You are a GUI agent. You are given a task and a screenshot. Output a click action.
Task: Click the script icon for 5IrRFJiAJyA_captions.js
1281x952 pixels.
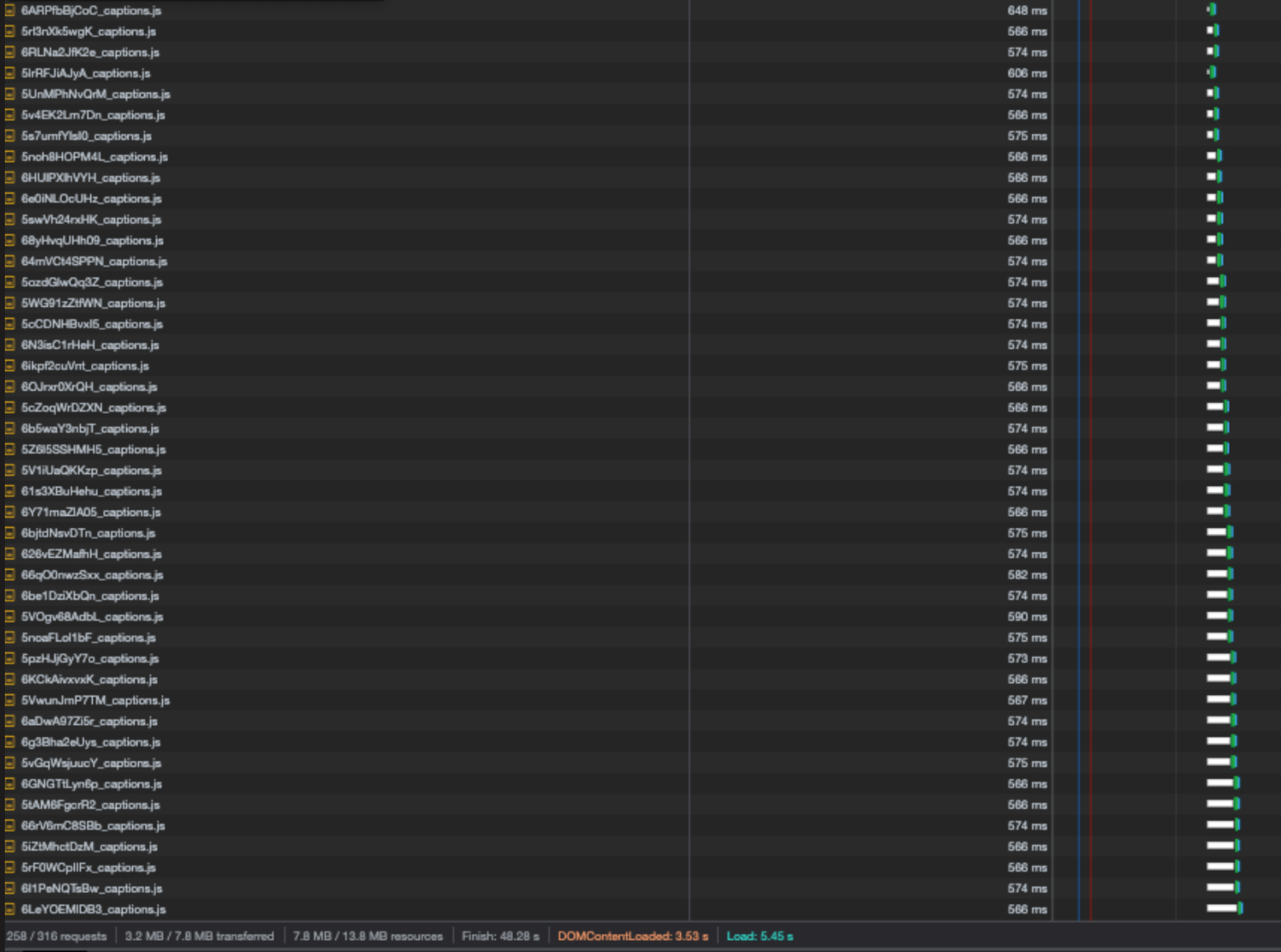9,73
